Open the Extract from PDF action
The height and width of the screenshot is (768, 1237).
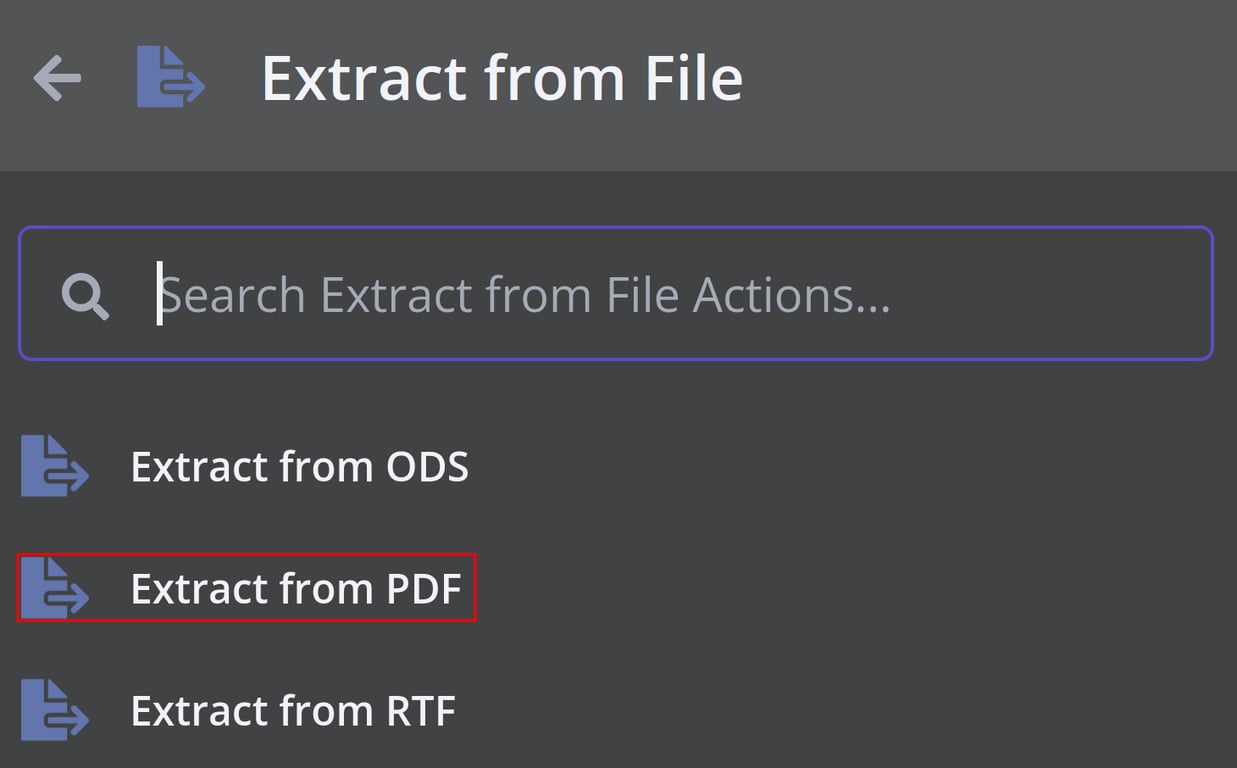coord(296,589)
